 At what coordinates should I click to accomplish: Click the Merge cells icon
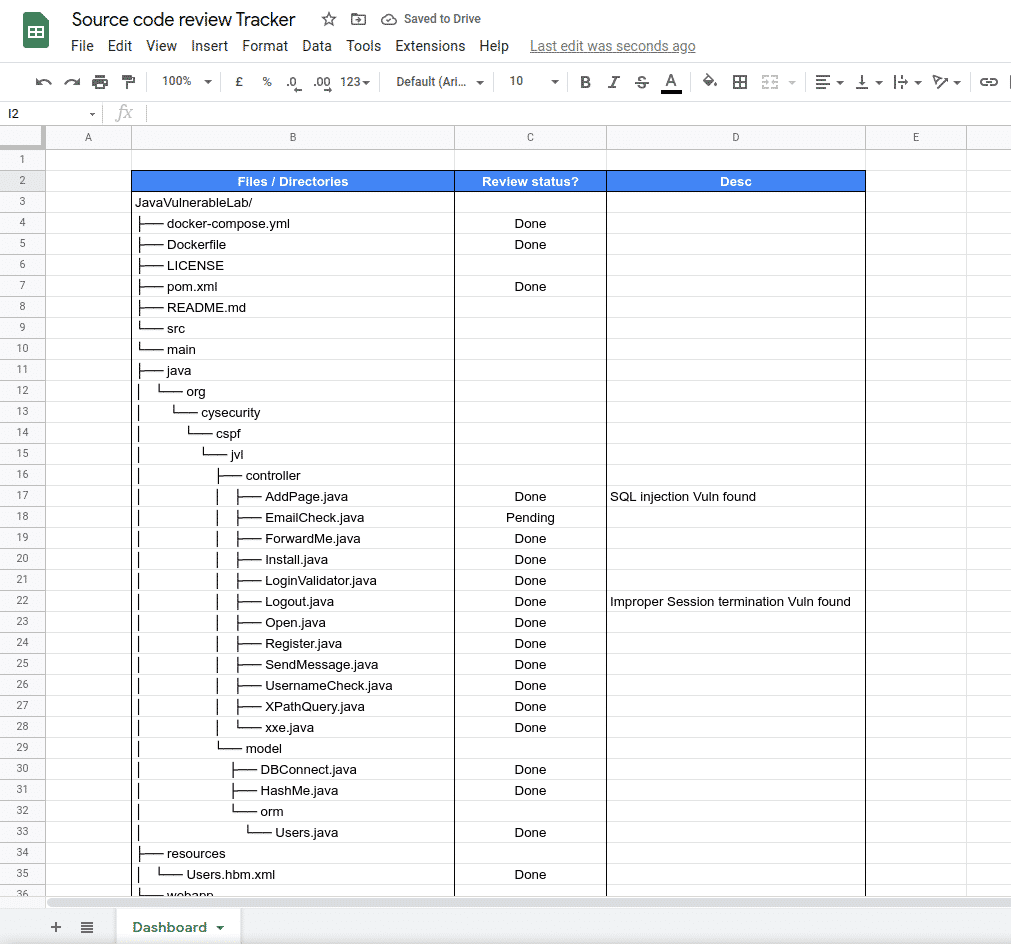pyautogui.click(x=770, y=82)
